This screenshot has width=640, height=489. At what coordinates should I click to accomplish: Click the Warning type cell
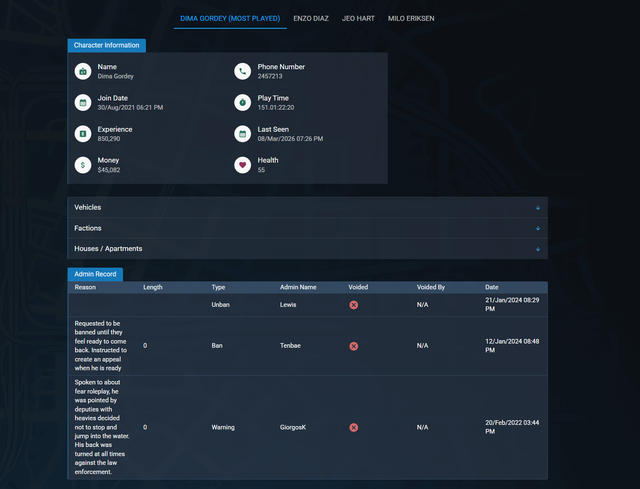click(223, 427)
